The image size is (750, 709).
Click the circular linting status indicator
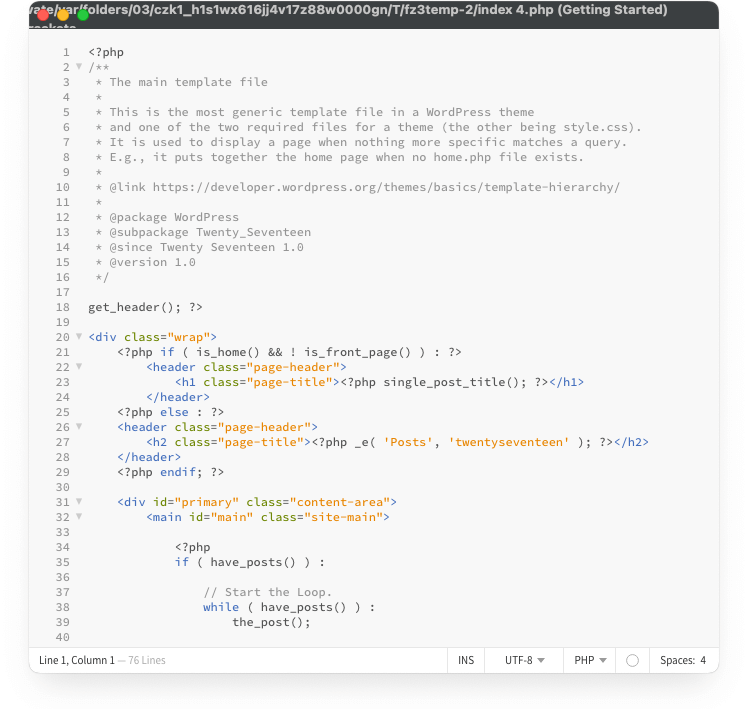[x=632, y=660]
